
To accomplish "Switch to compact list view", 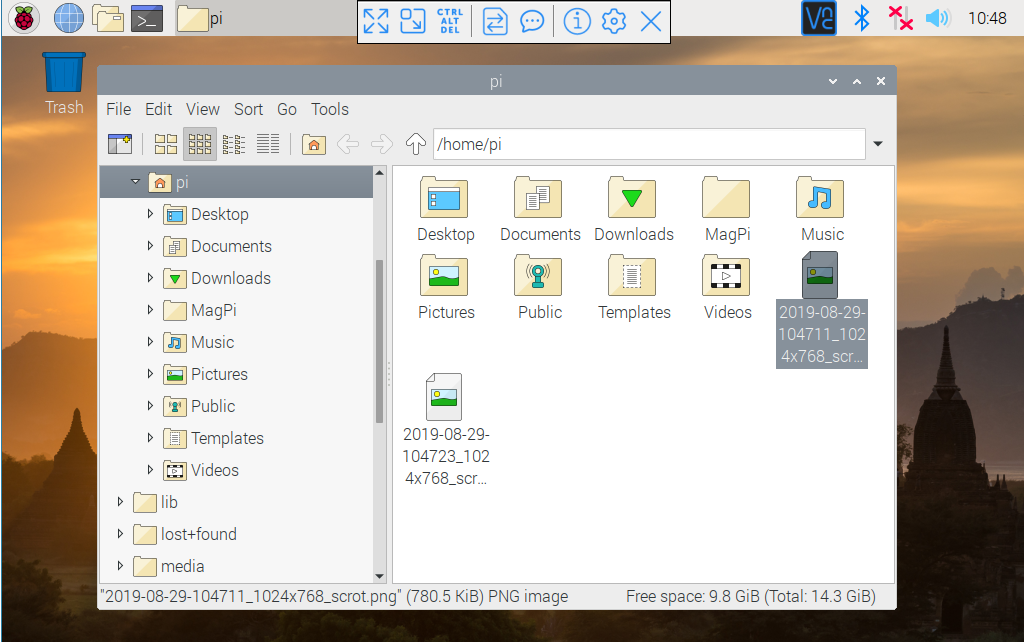I will click(x=234, y=143).
